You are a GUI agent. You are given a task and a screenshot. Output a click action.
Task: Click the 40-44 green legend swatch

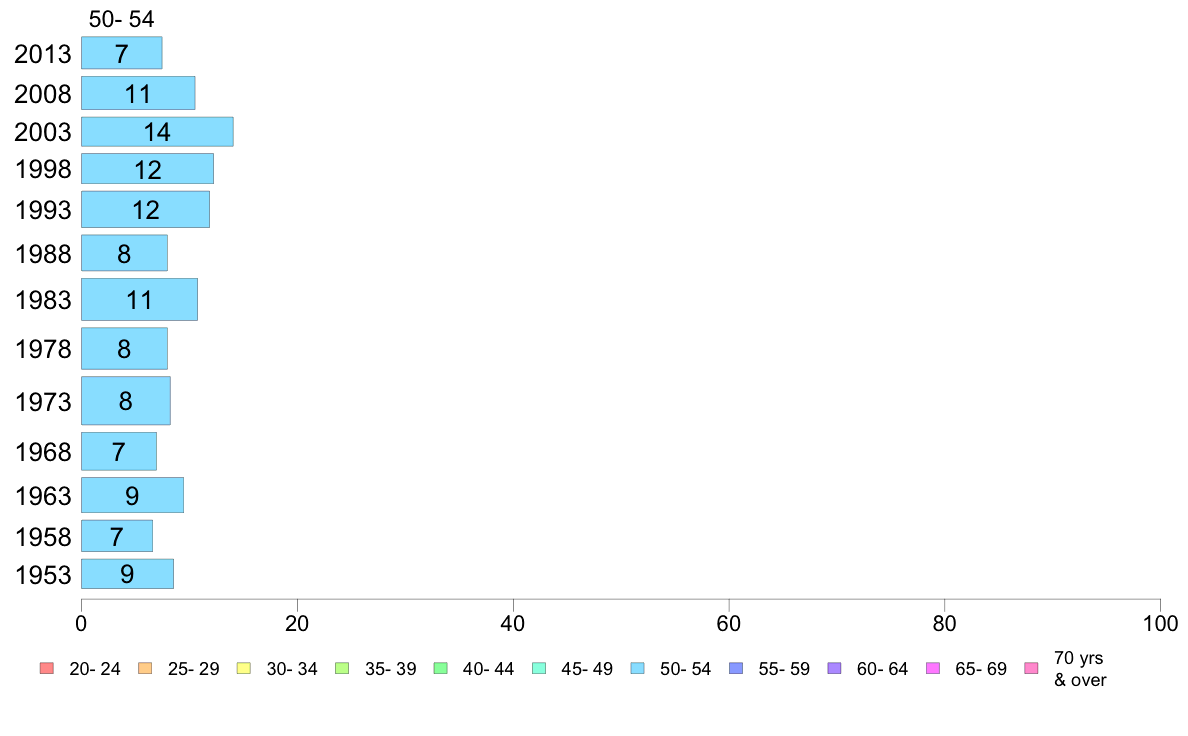click(441, 669)
